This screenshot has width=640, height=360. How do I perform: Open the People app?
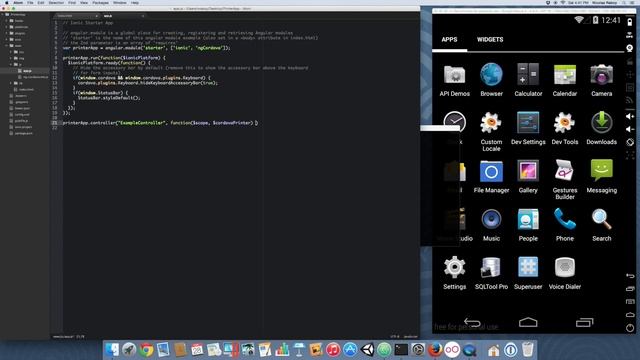[x=528, y=225]
